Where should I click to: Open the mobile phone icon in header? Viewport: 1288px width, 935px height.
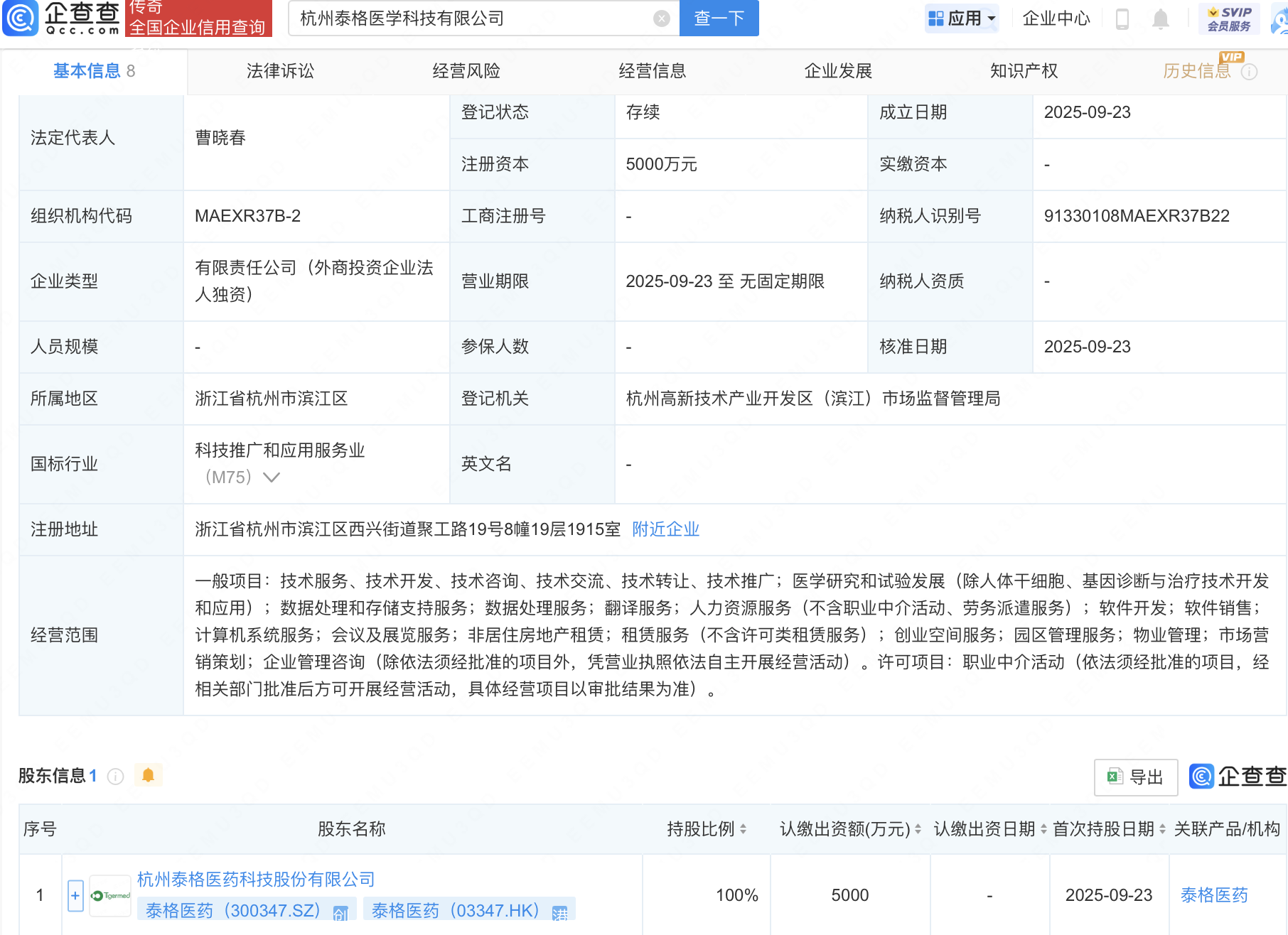pos(1122,18)
